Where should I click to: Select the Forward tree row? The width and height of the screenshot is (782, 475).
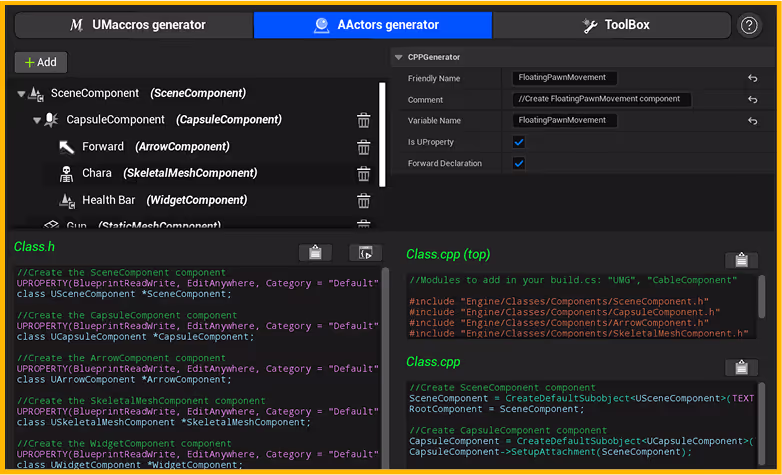tap(194, 147)
